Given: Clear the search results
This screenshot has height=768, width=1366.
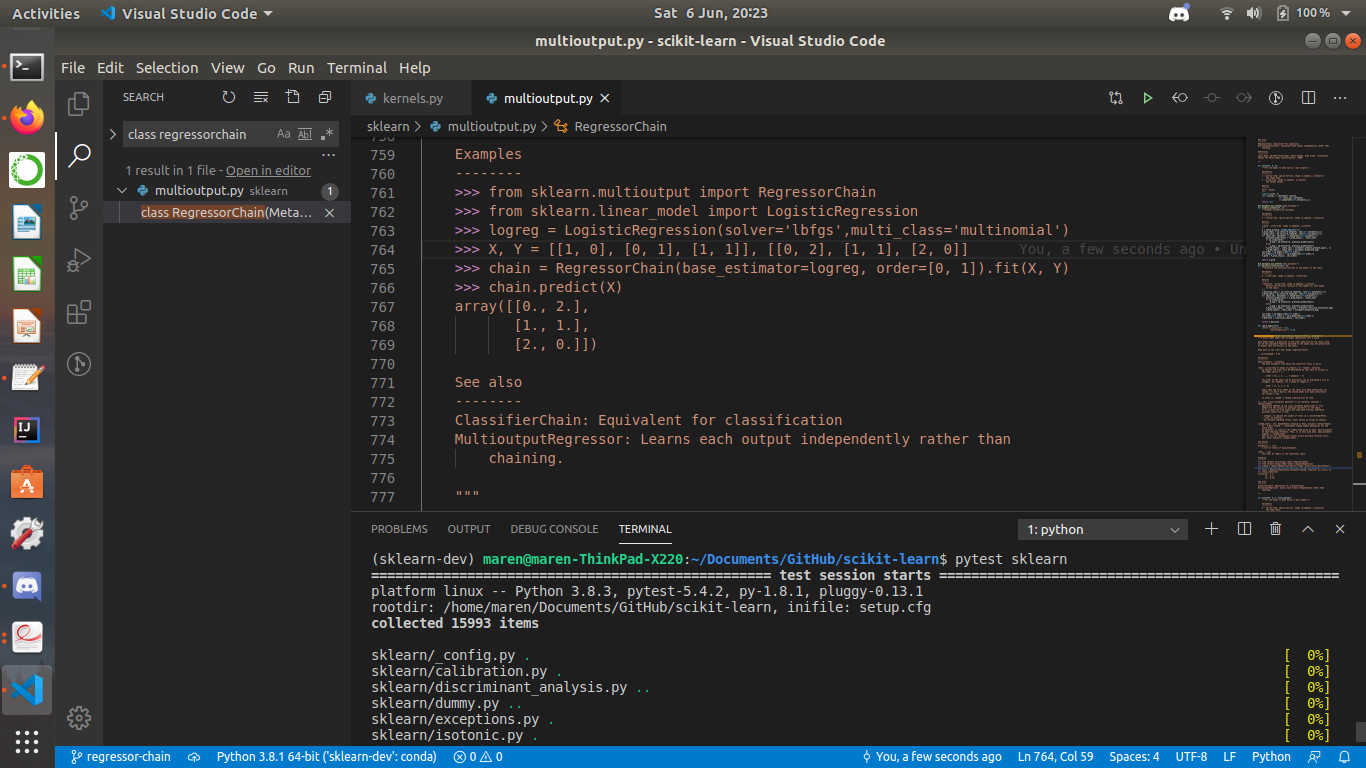Looking at the screenshot, I should (x=261, y=97).
